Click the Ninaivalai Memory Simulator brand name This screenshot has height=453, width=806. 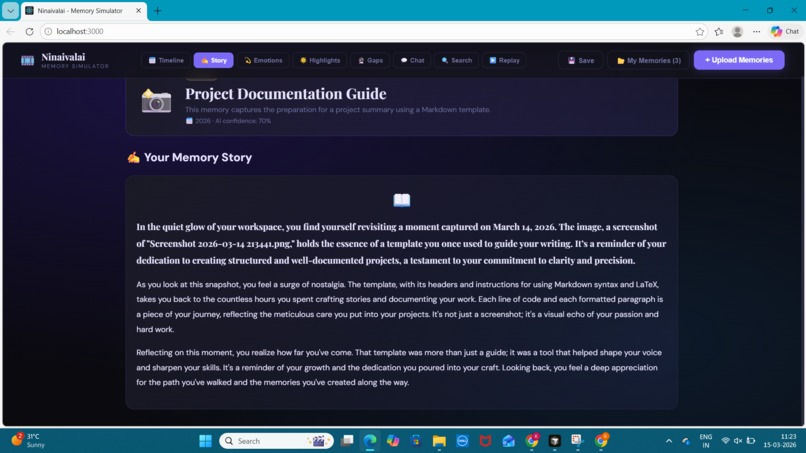[75, 60]
